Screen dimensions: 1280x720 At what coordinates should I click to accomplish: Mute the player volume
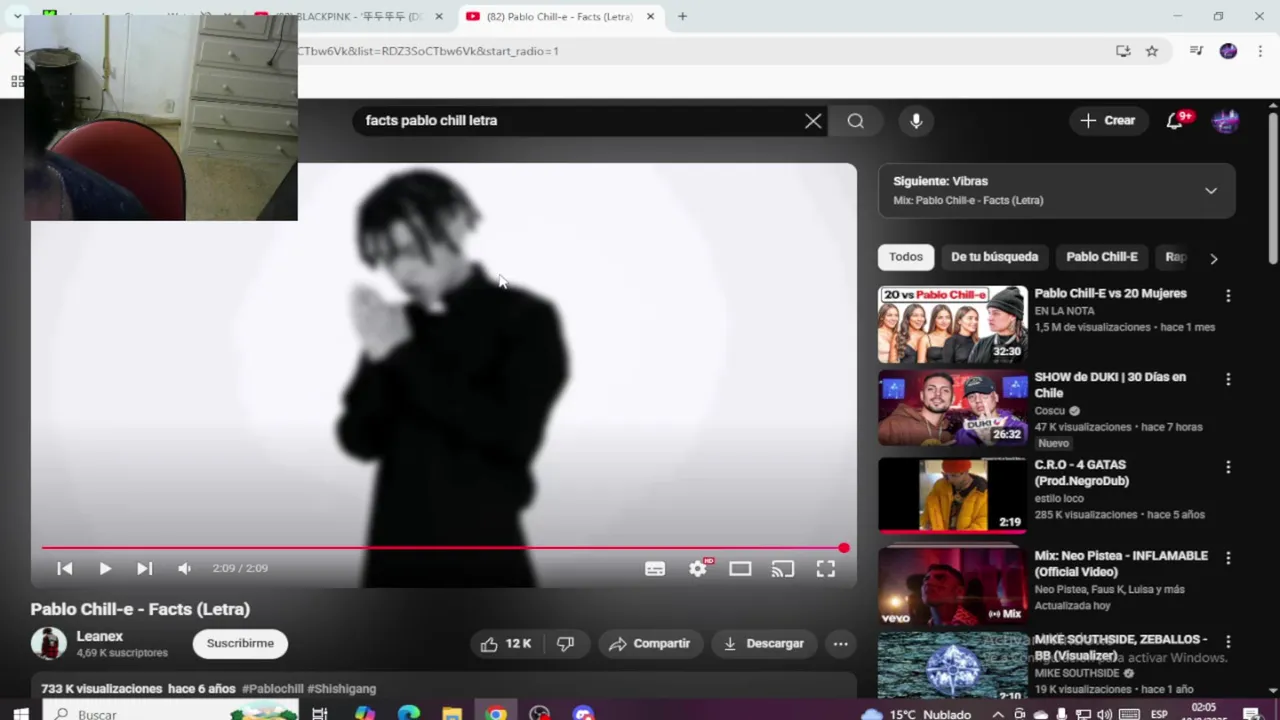185,568
